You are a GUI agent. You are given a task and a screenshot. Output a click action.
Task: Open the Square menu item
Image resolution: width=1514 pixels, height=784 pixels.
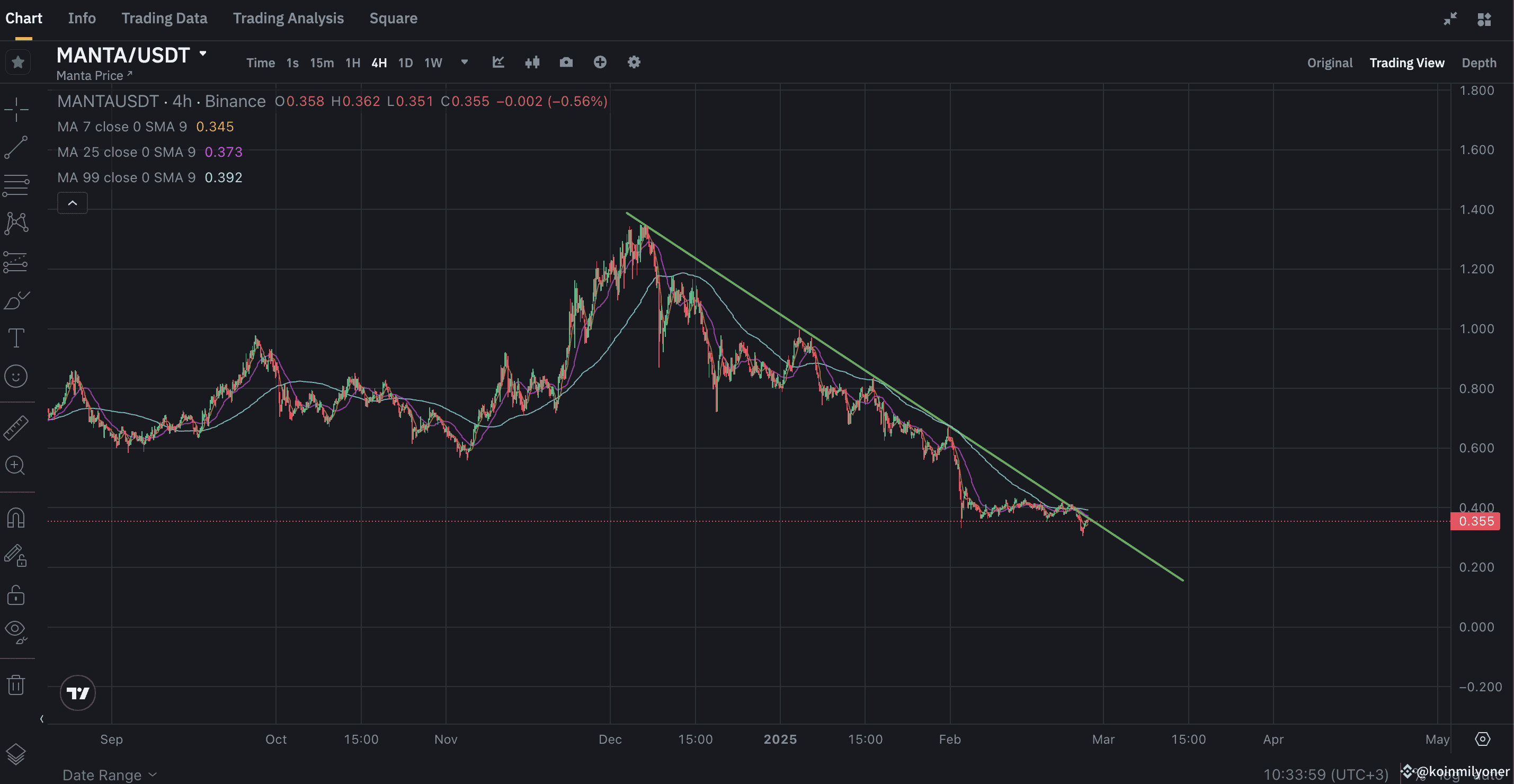(393, 18)
